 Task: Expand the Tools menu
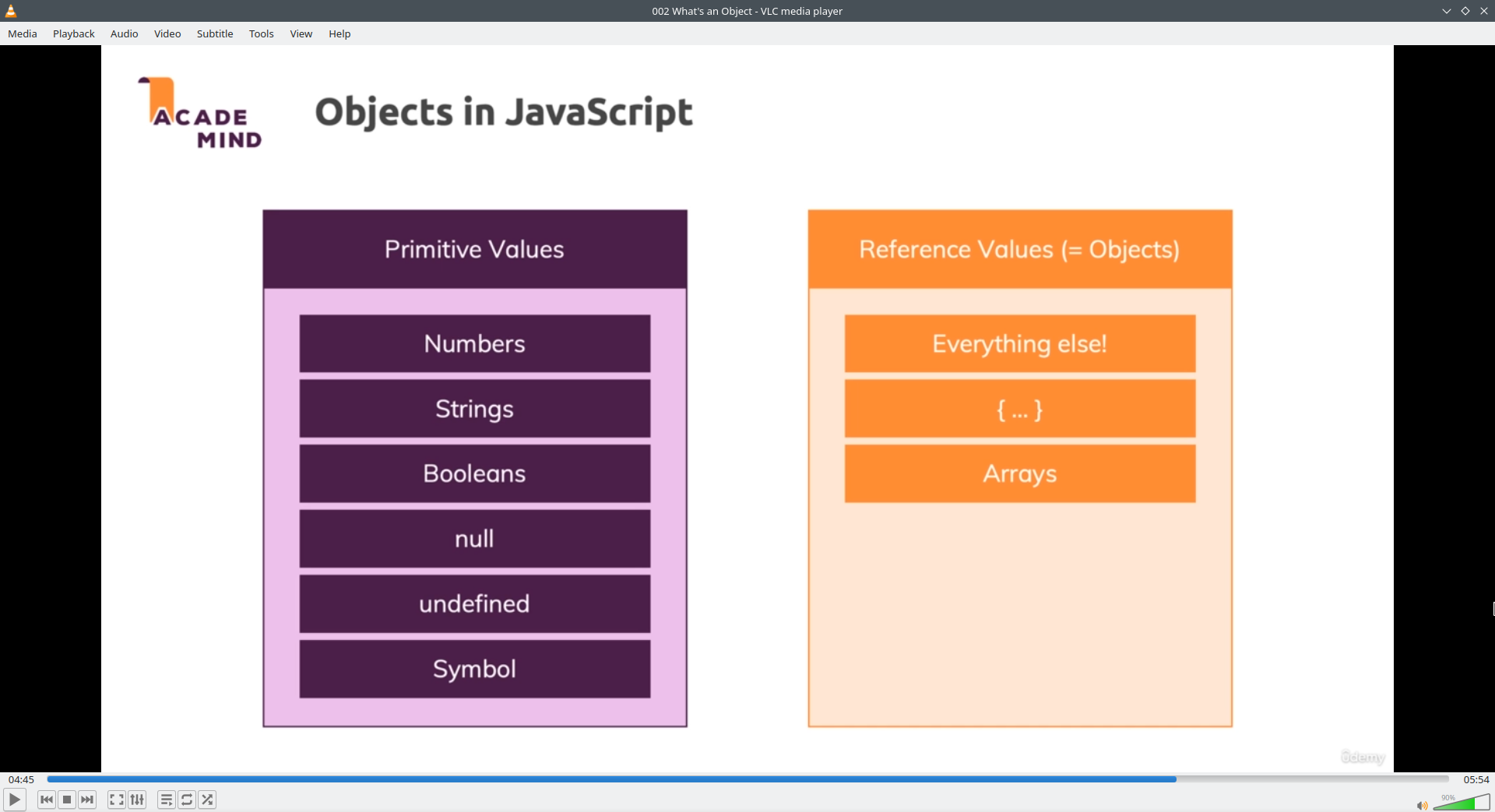point(262,33)
